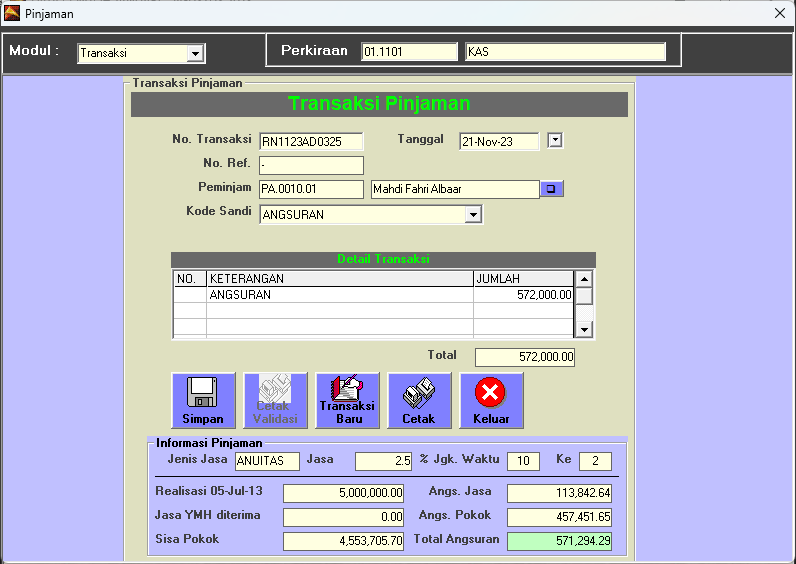Click the Simpan save button

coord(203,400)
